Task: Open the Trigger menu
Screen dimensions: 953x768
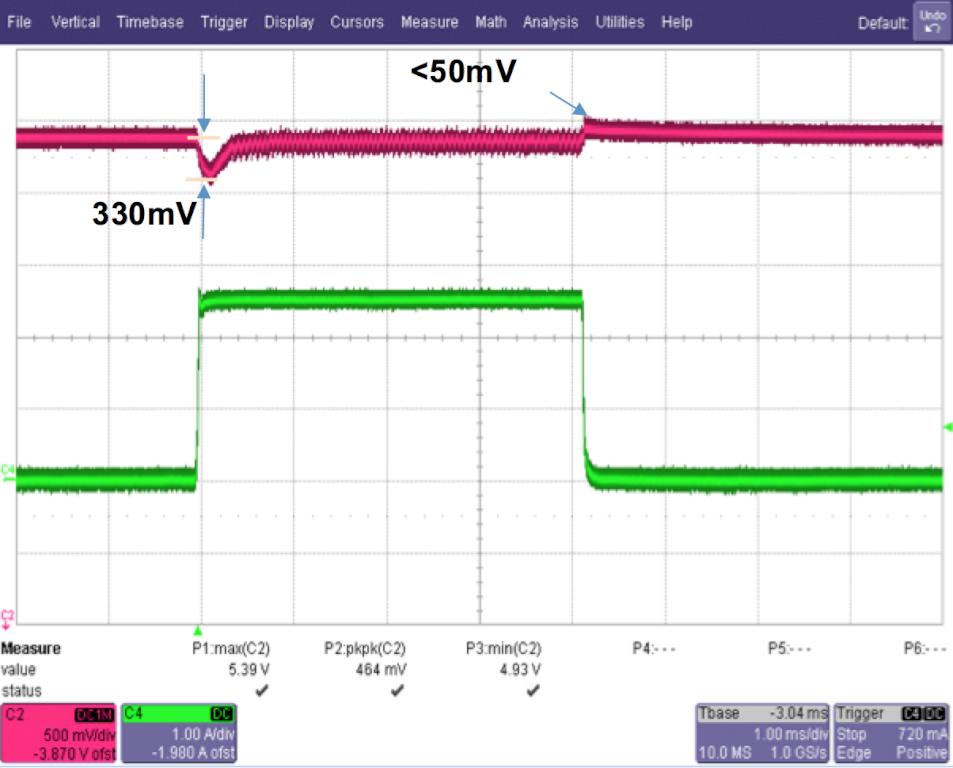Action: coord(224,22)
